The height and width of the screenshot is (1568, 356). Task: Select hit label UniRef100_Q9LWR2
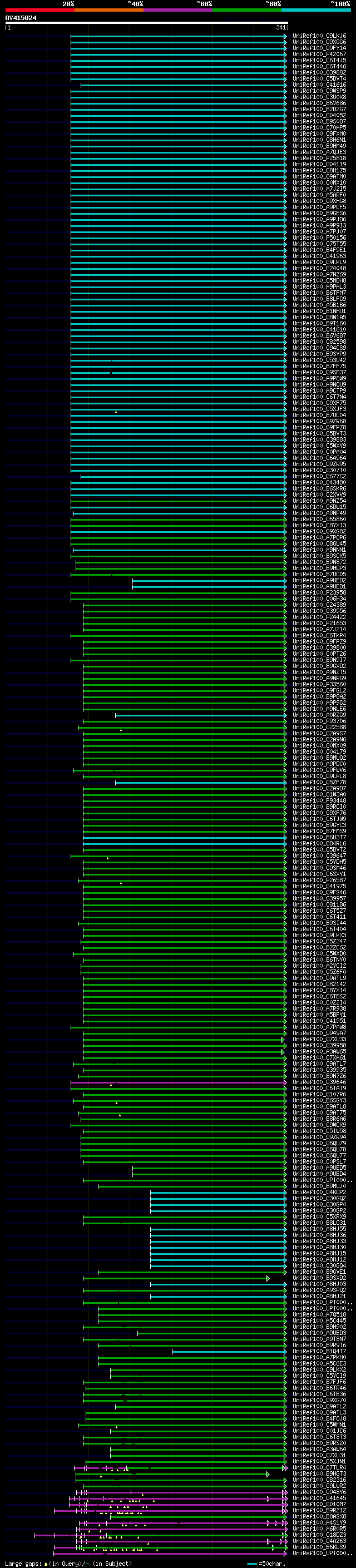[319, 1486]
